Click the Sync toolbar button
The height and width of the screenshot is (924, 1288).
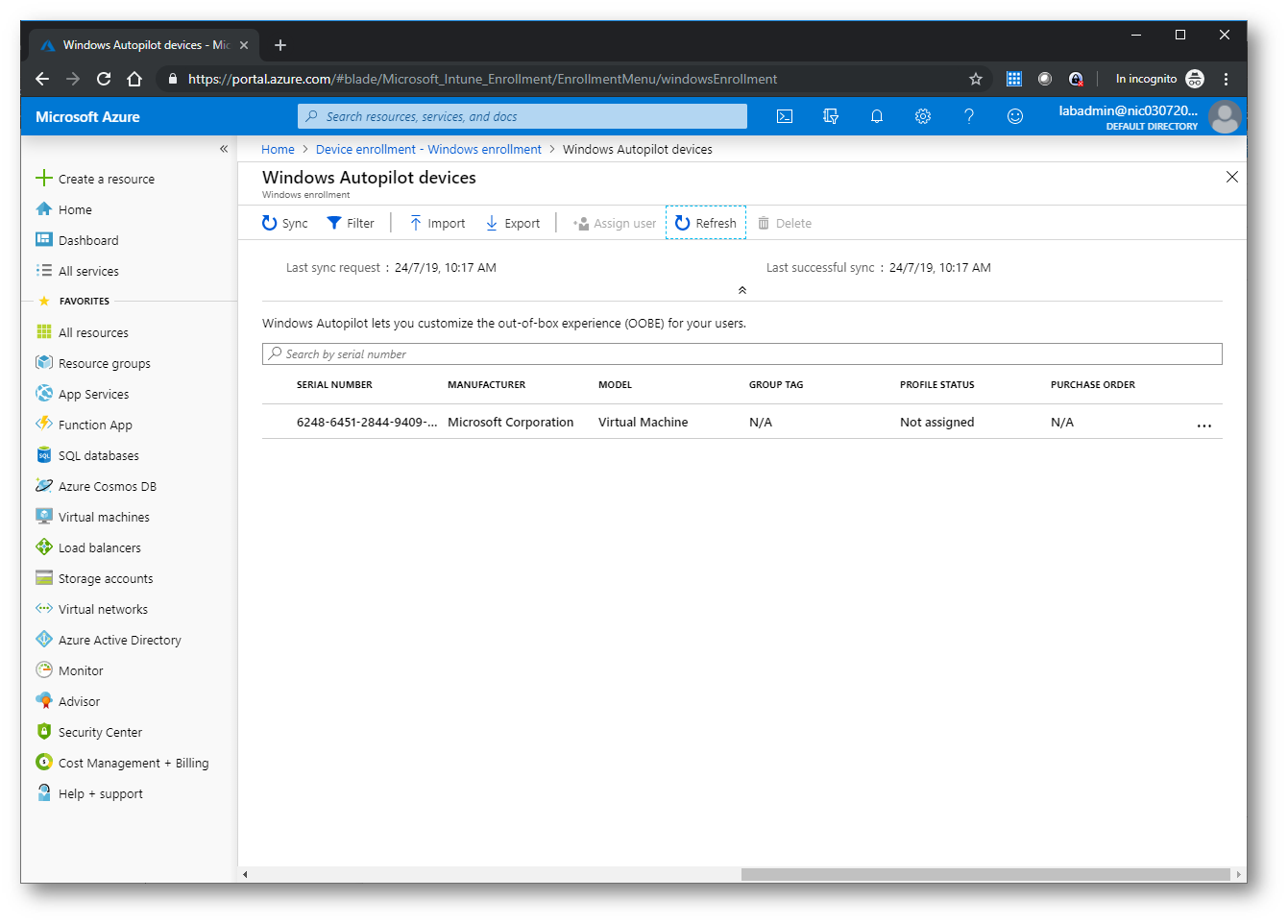[285, 223]
